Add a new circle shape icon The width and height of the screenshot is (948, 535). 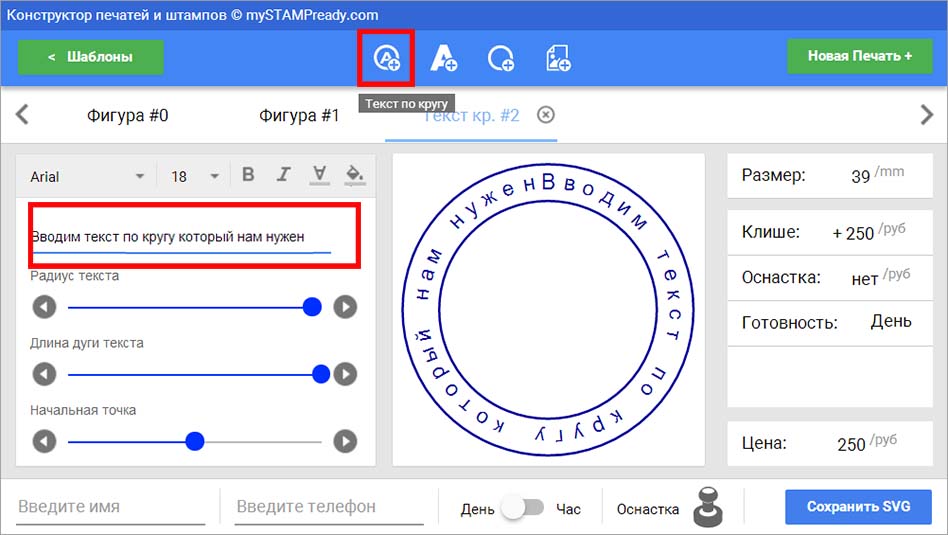click(501, 59)
